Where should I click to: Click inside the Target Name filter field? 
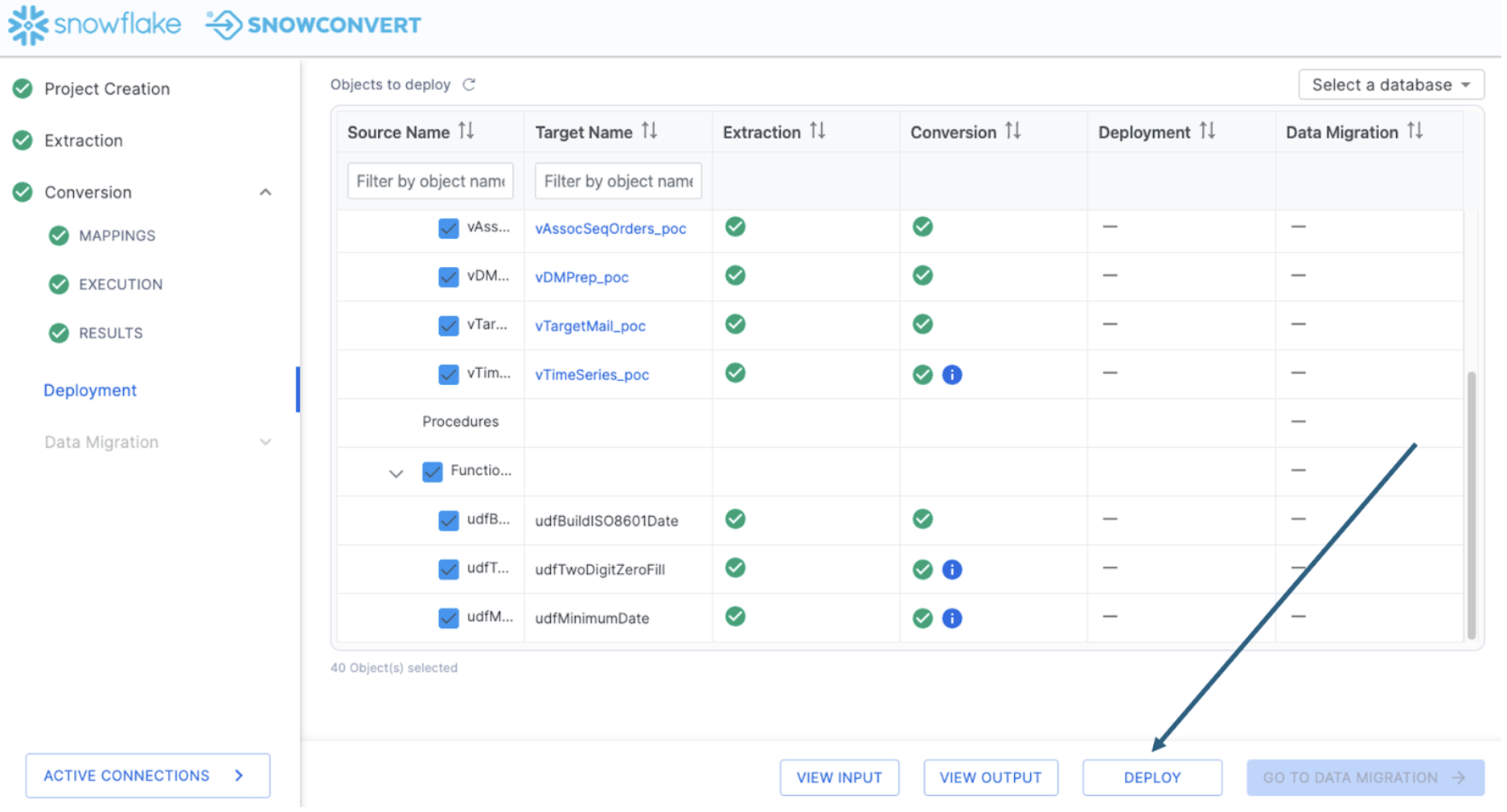click(618, 181)
